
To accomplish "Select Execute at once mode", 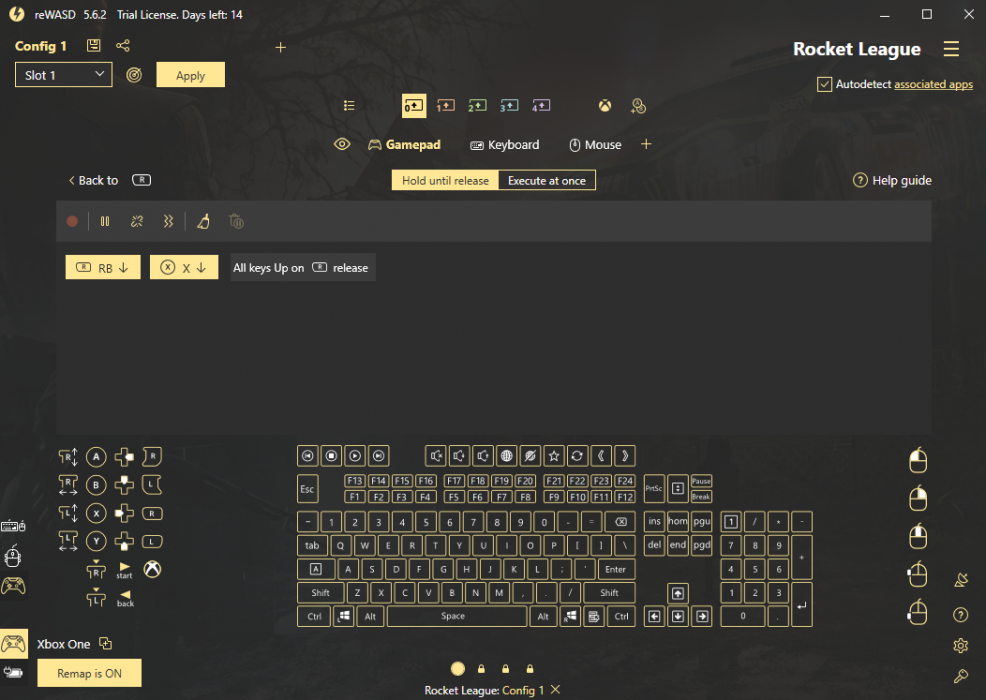I will (546, 181).
